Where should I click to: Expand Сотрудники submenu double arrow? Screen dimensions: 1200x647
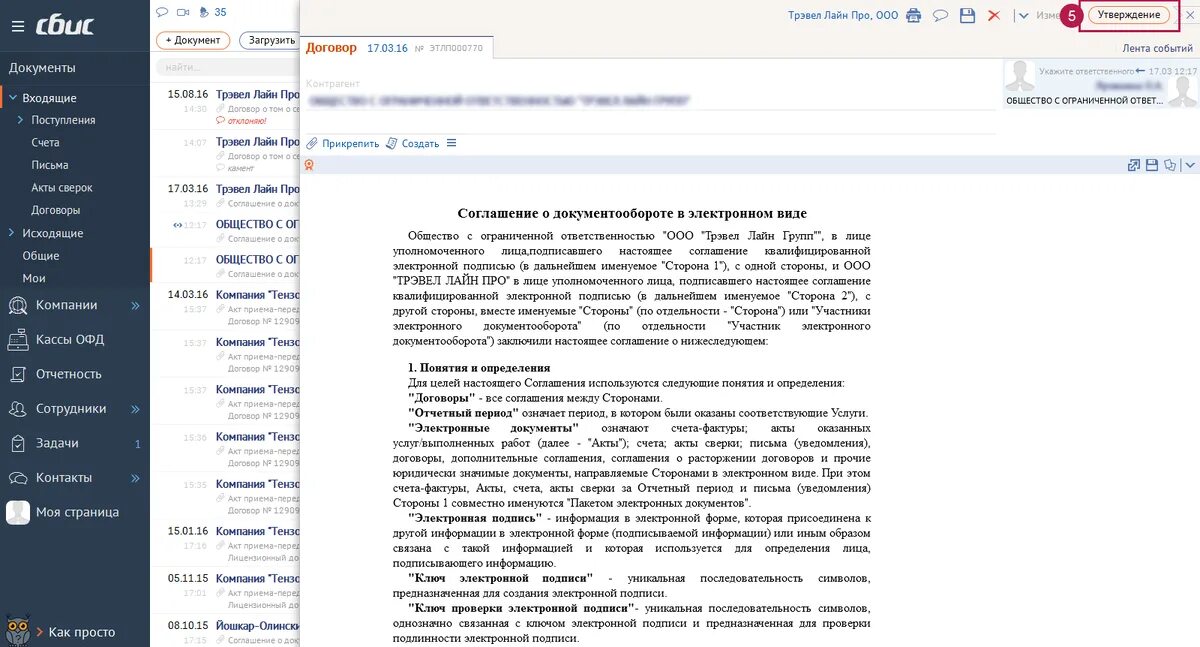click(x=136, y=409)
